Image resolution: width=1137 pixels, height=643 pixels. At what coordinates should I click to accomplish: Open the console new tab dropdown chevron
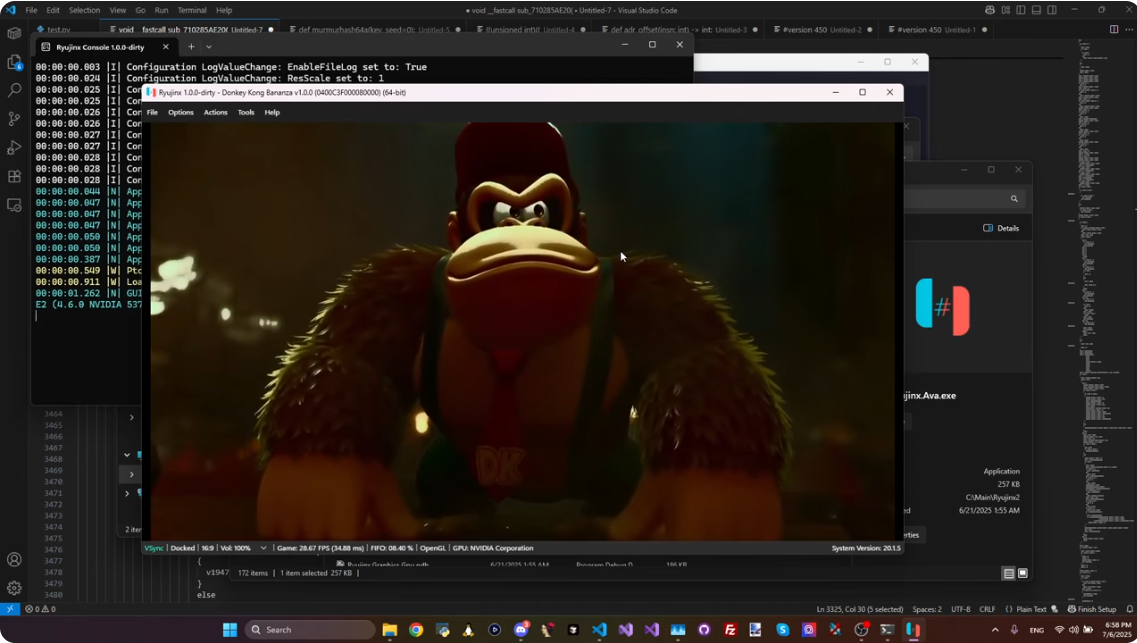(x=209, y=46)
